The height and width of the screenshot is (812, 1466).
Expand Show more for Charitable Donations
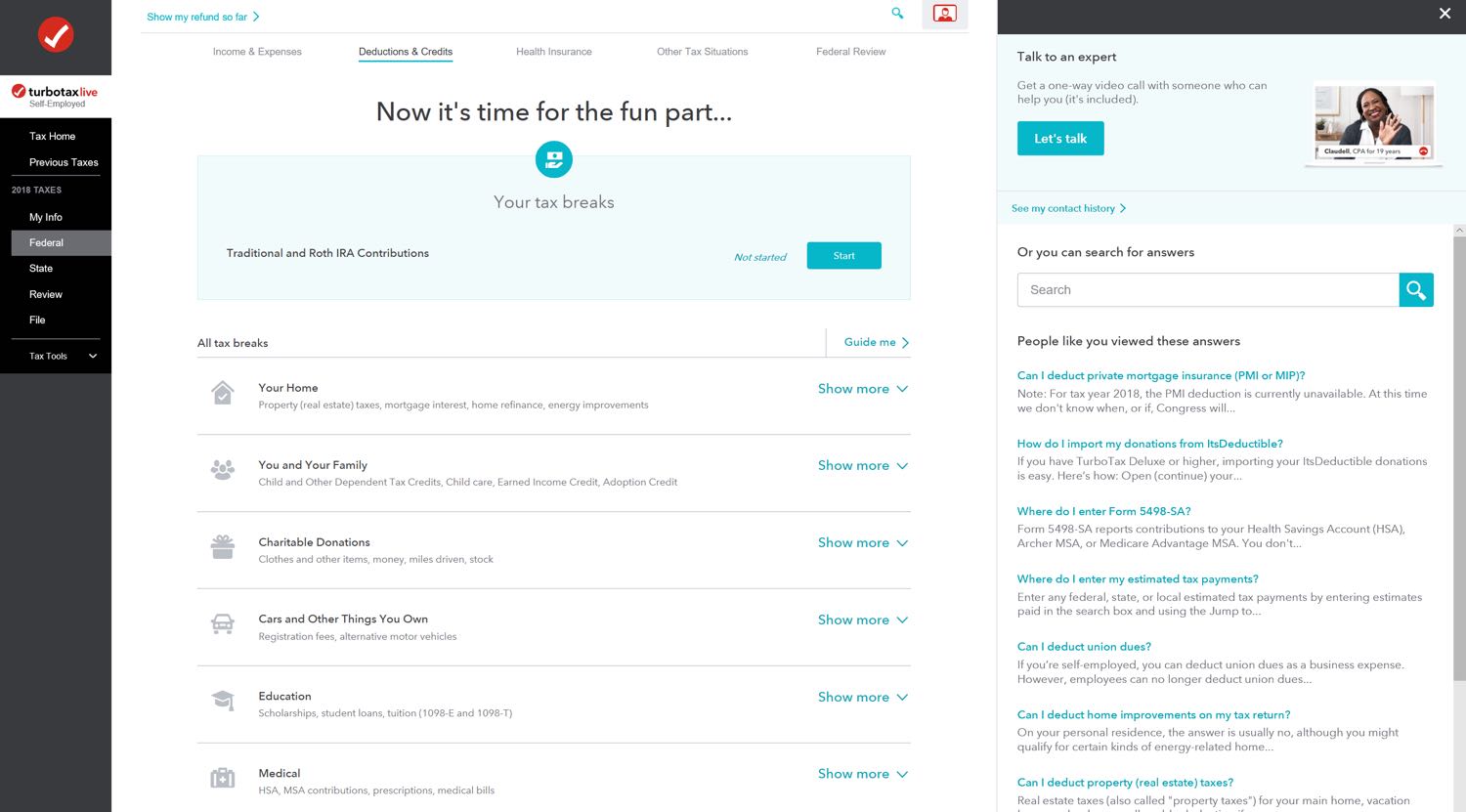click(862, 543)
